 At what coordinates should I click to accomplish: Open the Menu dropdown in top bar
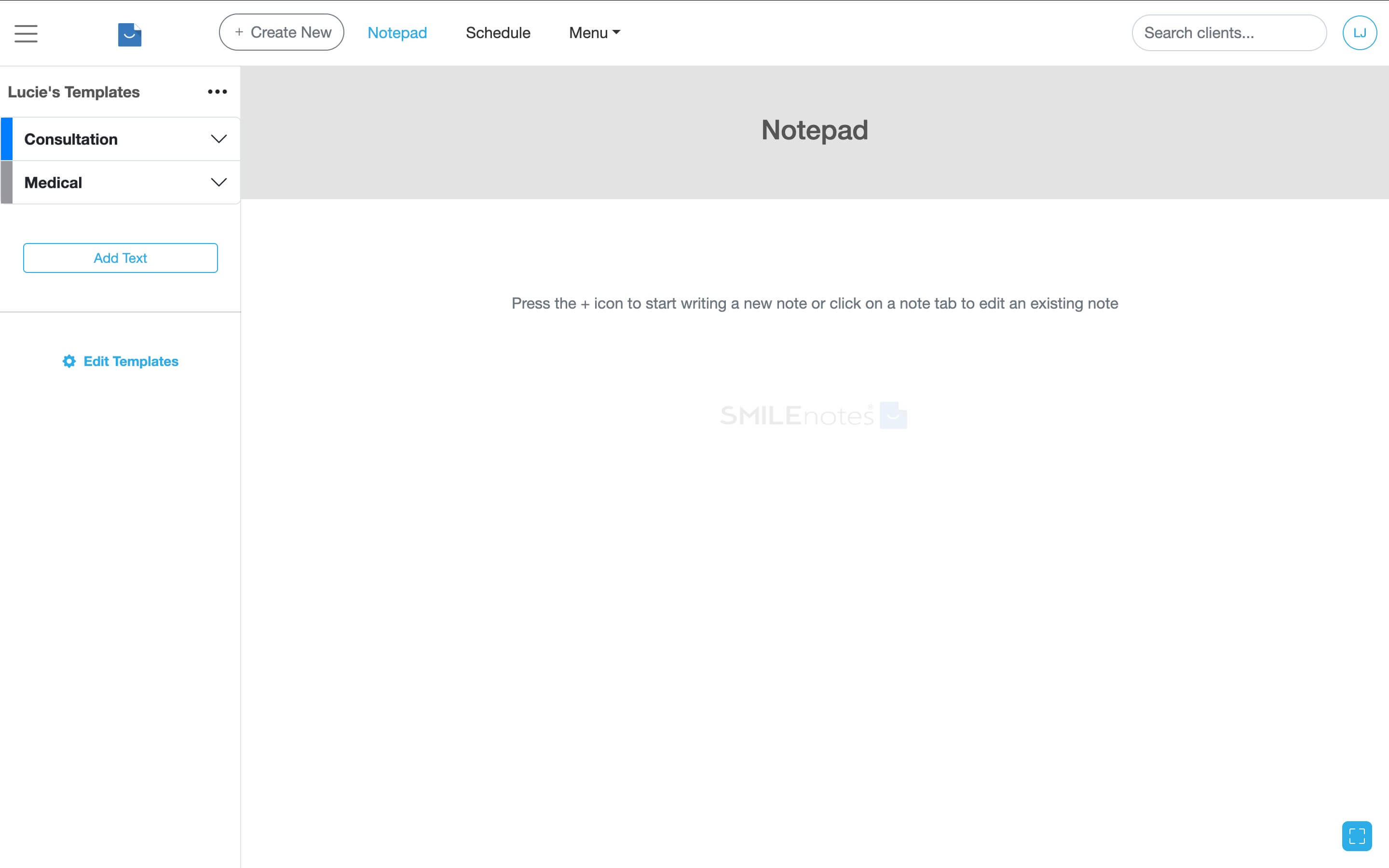(594, 33)
